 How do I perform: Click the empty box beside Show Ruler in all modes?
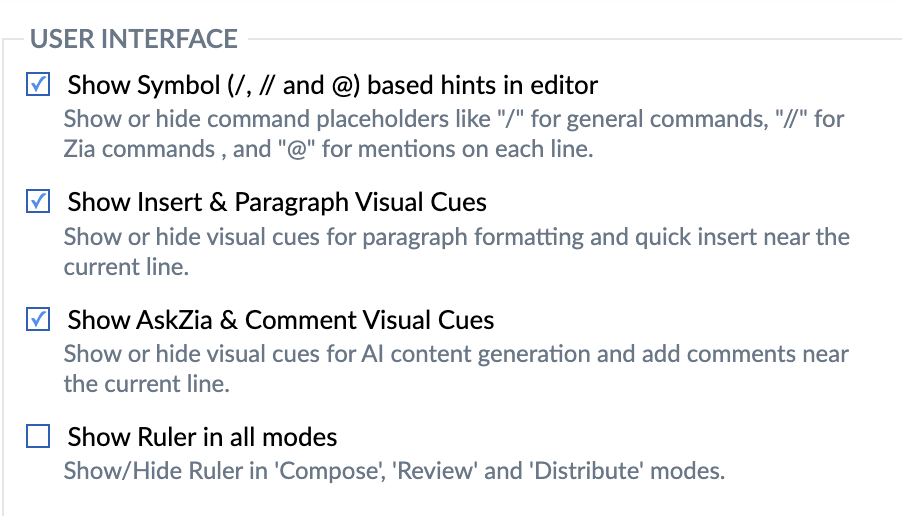pos(38,436)
